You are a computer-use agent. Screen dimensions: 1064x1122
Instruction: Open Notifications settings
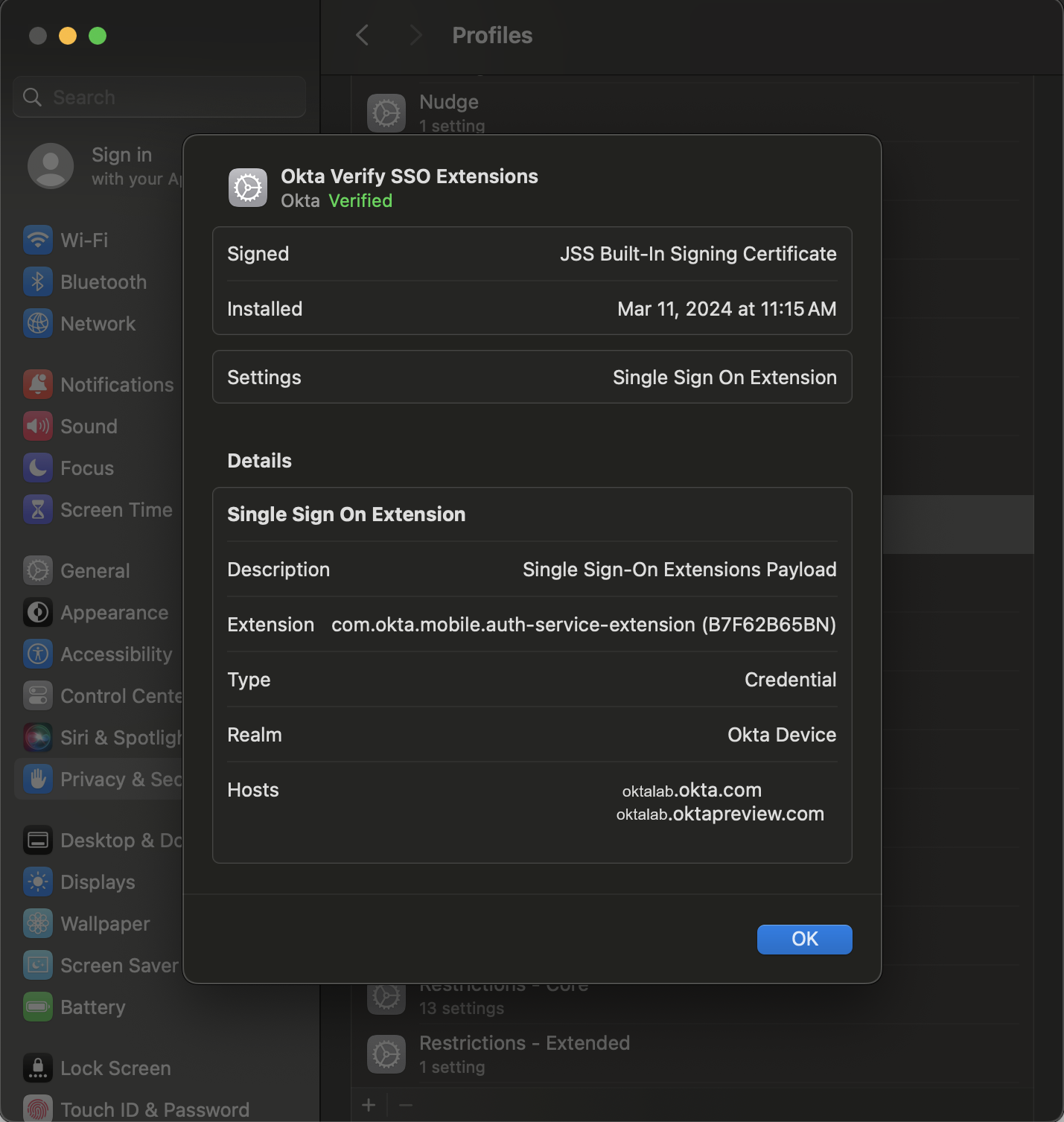pos(116,384)
